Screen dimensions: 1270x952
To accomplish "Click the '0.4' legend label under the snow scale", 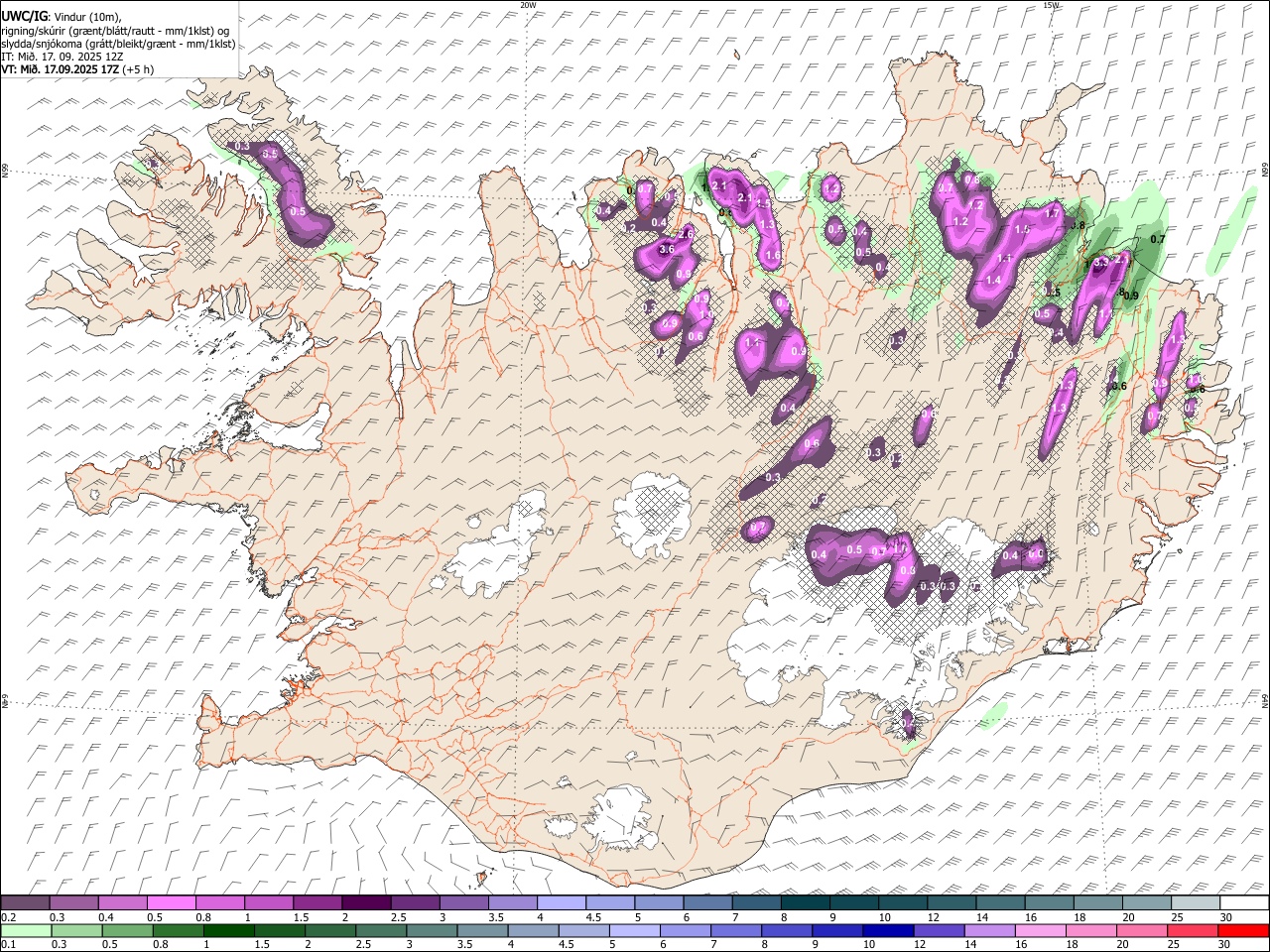I will [105, 917].
